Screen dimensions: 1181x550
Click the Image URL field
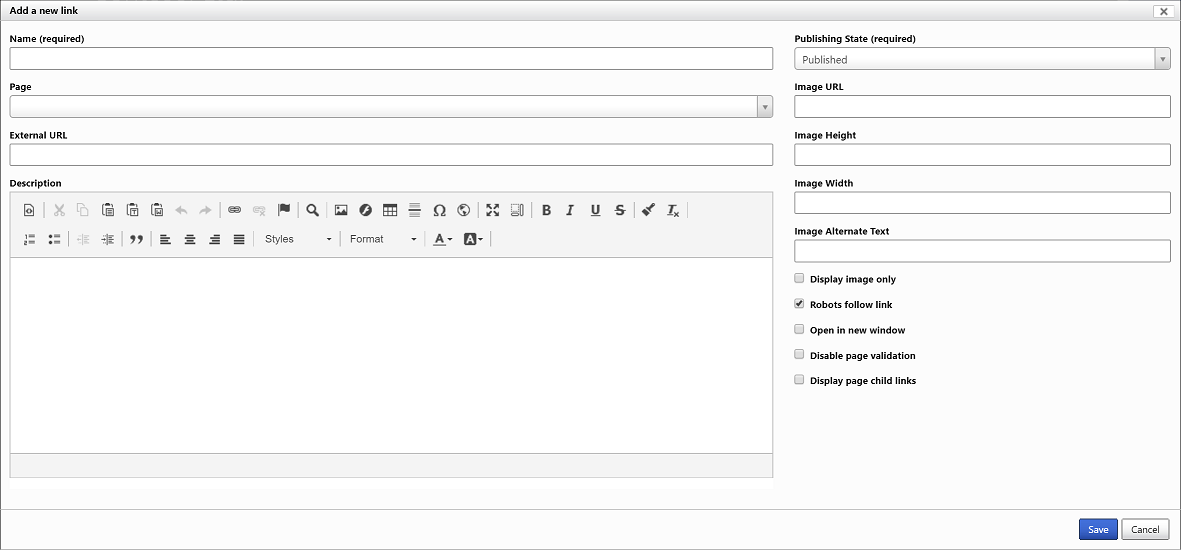[982, 107]
